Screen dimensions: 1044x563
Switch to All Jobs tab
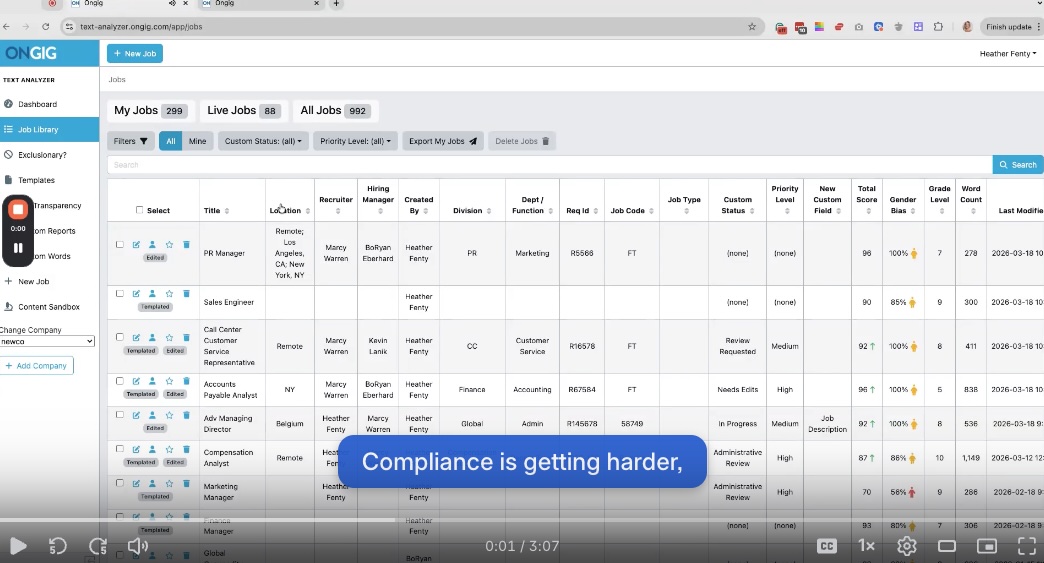tap(336, 110)
